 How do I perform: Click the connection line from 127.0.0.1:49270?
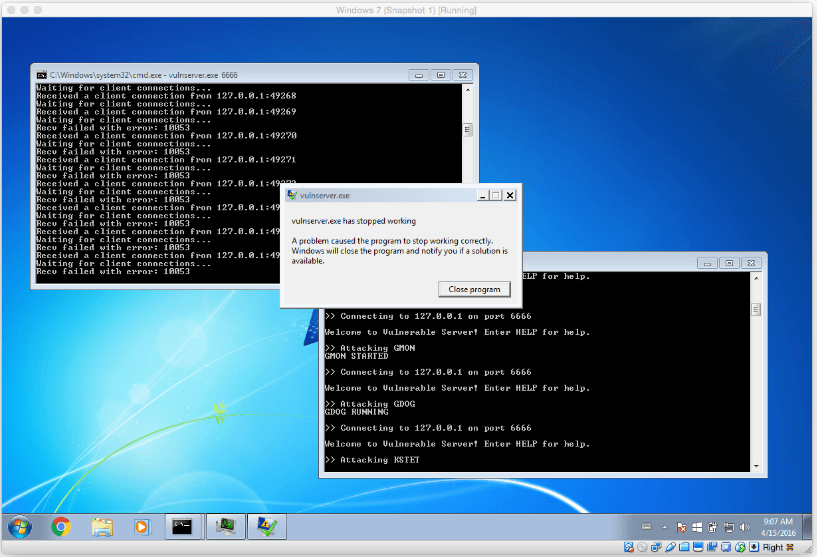[166, 135]
